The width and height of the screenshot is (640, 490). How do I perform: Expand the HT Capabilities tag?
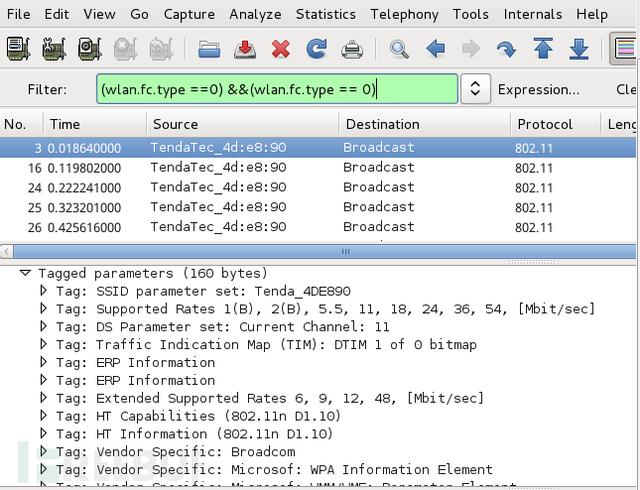point(43,416)
